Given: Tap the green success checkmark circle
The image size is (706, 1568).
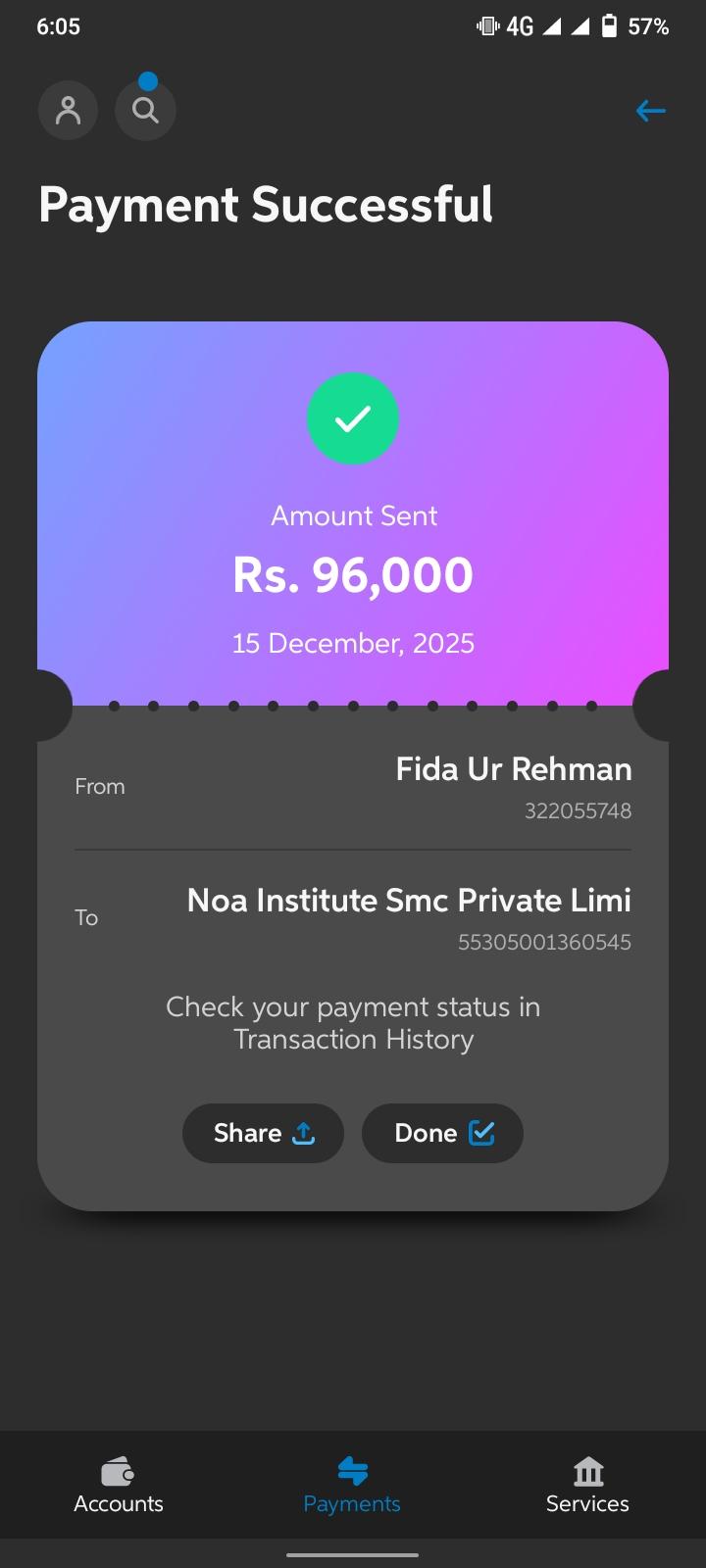Looking at the screenshot, I should [x=353, y=418].
